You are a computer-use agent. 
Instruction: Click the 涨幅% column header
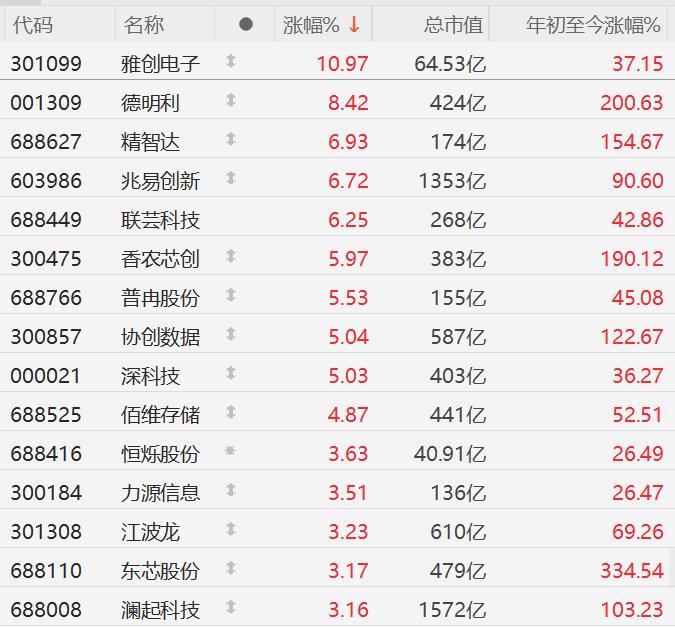click(x=311, y=25)
